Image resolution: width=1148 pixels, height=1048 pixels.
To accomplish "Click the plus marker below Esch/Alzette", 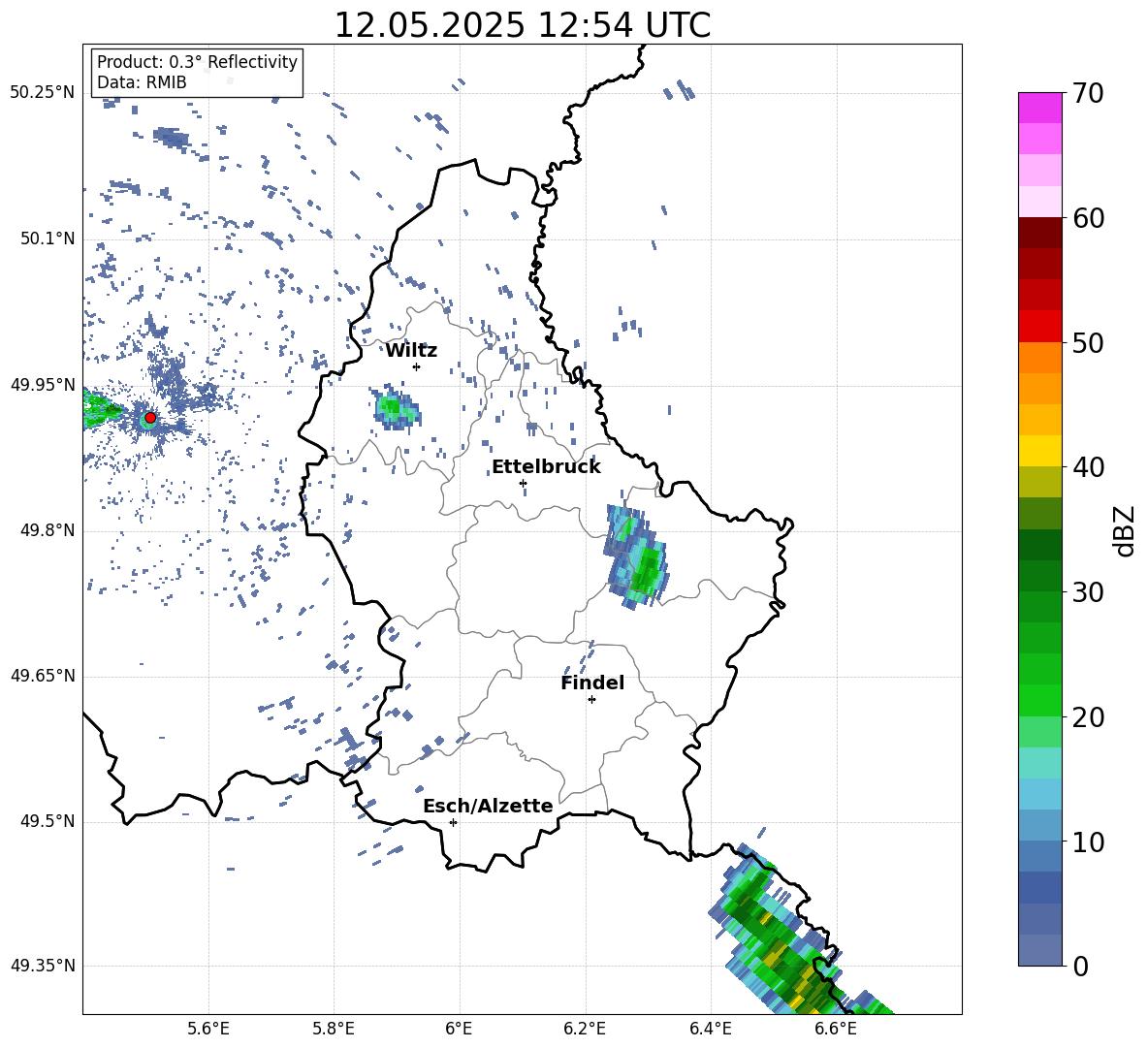I will click(x=453, y=822).
